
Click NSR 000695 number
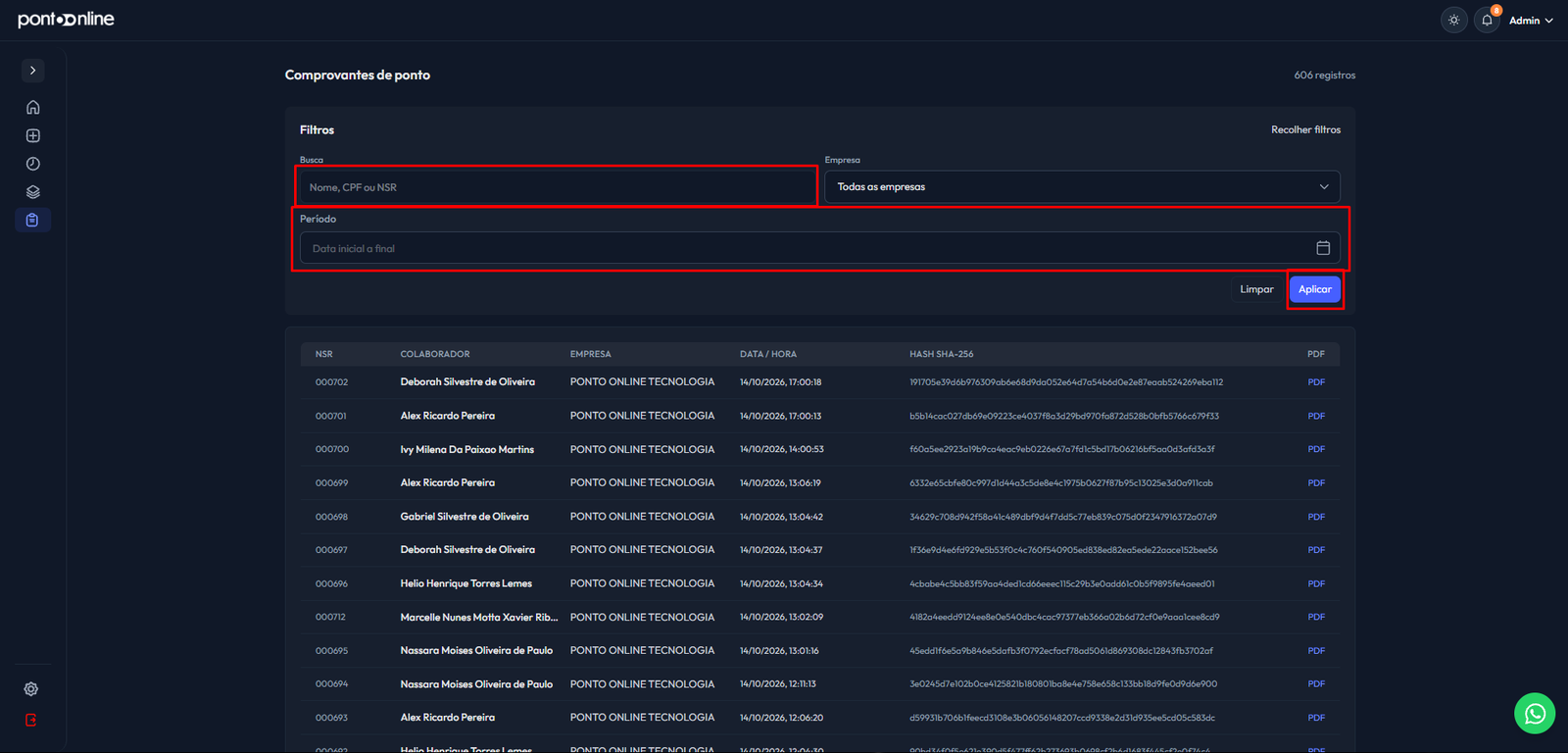tap(331, 651)
